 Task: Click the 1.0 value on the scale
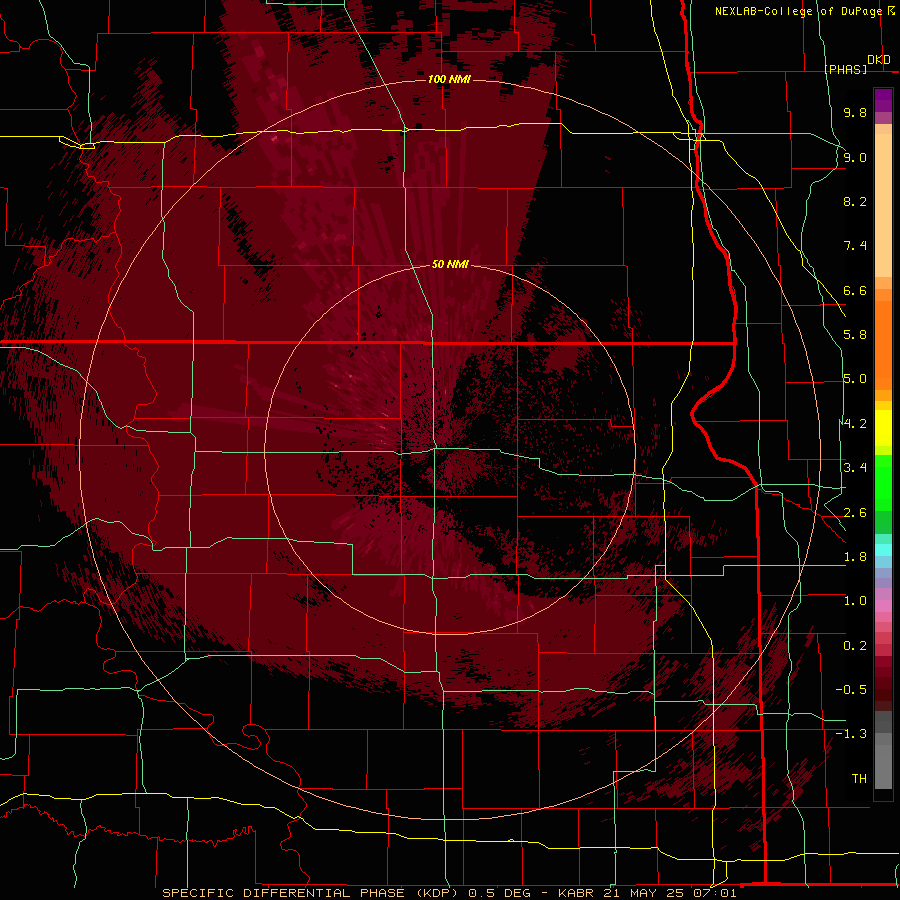click(855, 601)
